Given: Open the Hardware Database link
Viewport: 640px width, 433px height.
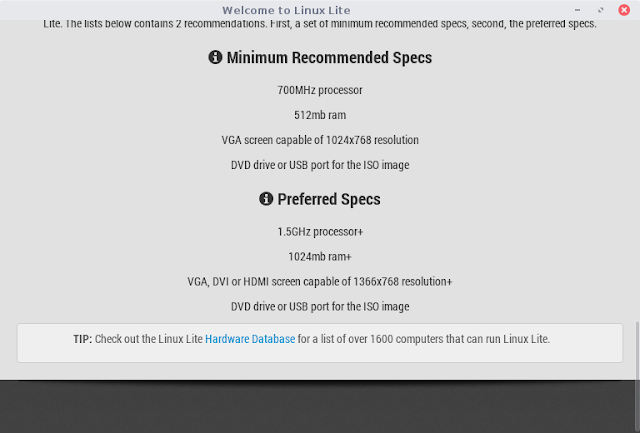Looking at the screenshot, I should (x=250, y=339).
